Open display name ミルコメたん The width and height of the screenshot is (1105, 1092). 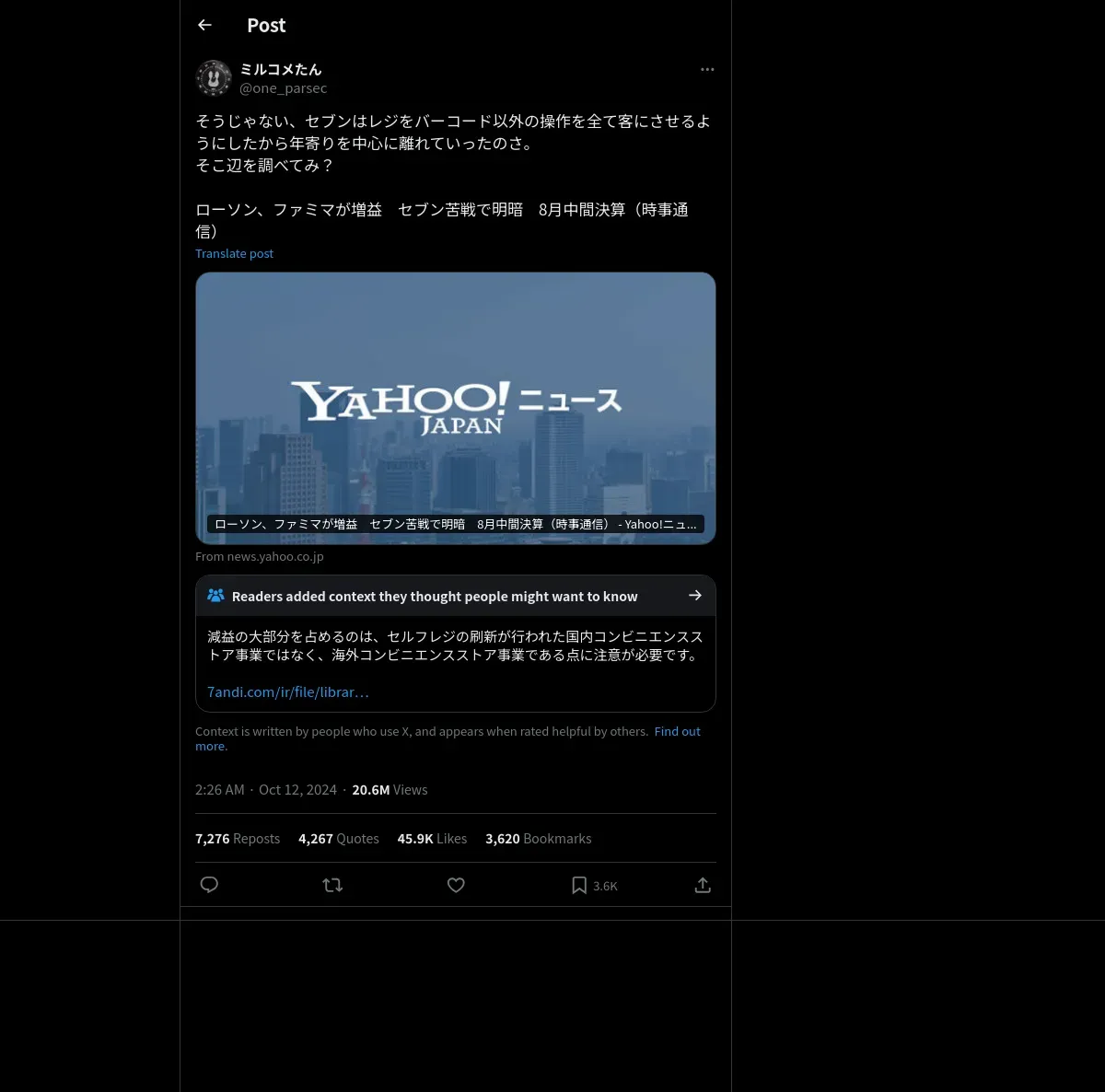click(281, 69)
